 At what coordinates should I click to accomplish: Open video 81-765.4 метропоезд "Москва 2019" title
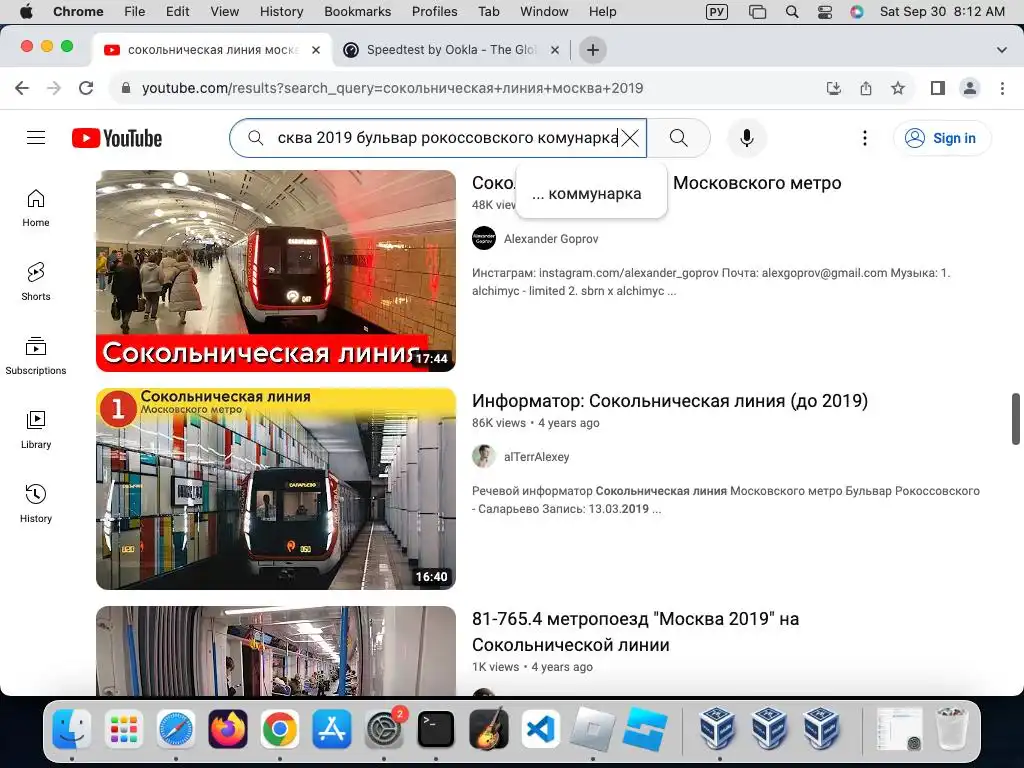pyautogui.click(x=635, y=632)
